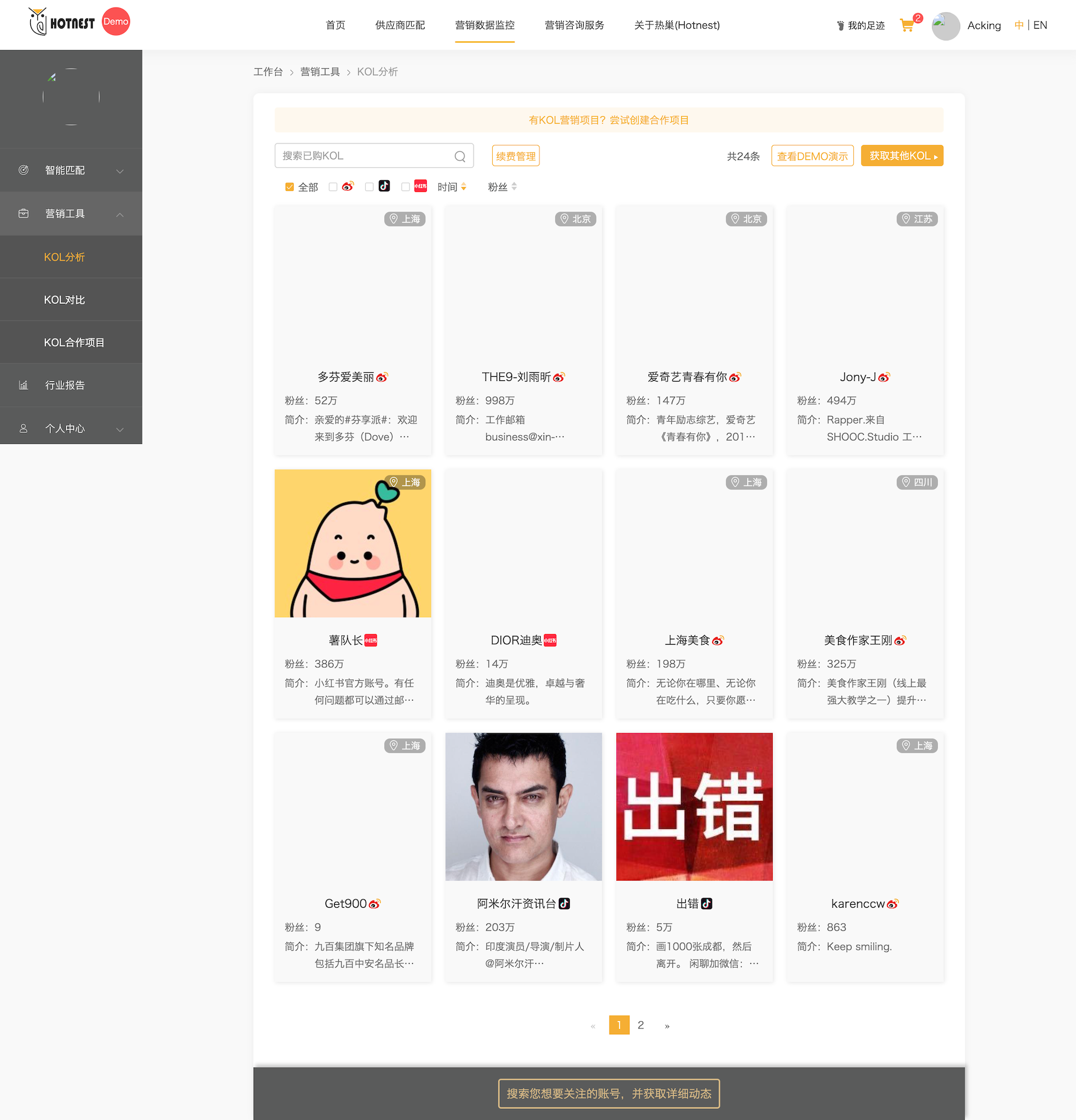Check the Douyin platform filter checkbox
The width and height of the screenshot is (1076, 1120).
(x=369, y=187)
